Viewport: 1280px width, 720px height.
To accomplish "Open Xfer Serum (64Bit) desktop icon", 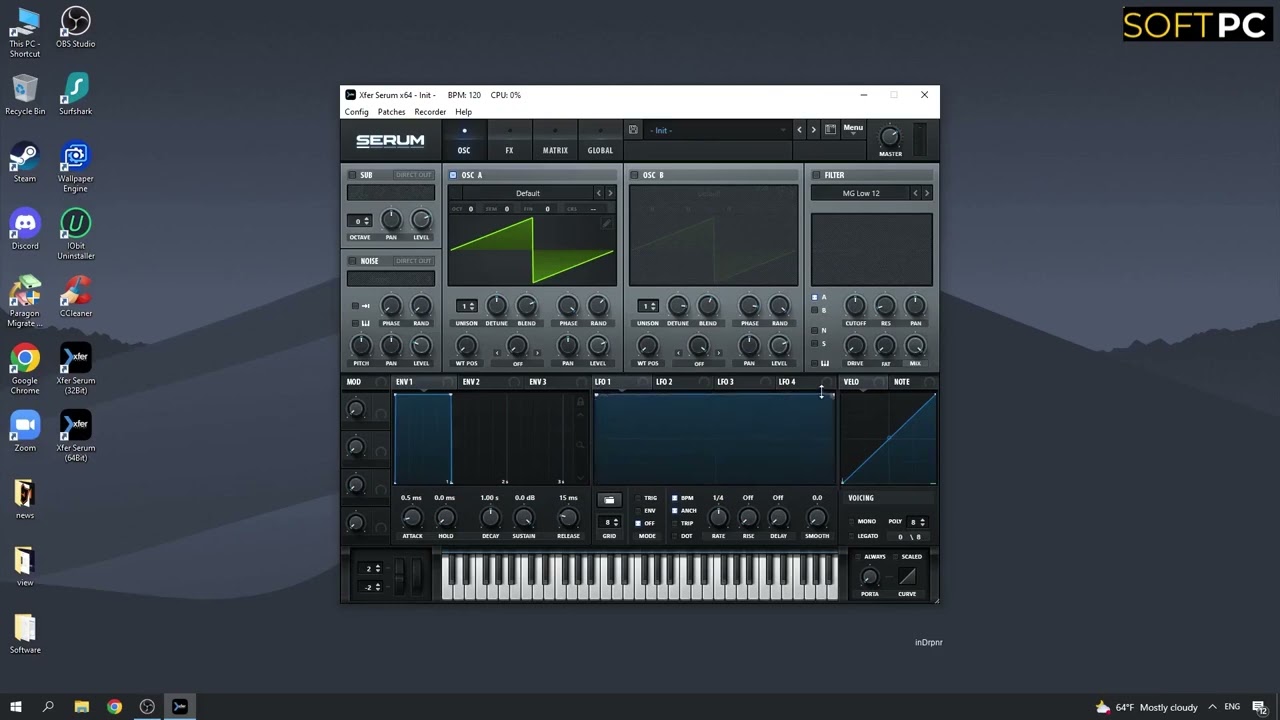I will 75,435.
